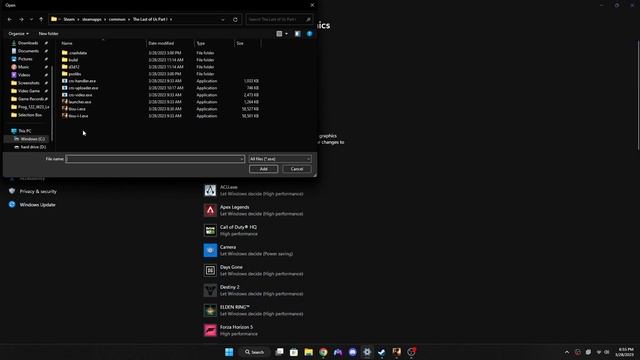Select Apex Legends in graphics list
Image resolution: width=640 pixels, height=360 pixels.
pyautogui.click(x=253, y=210)
